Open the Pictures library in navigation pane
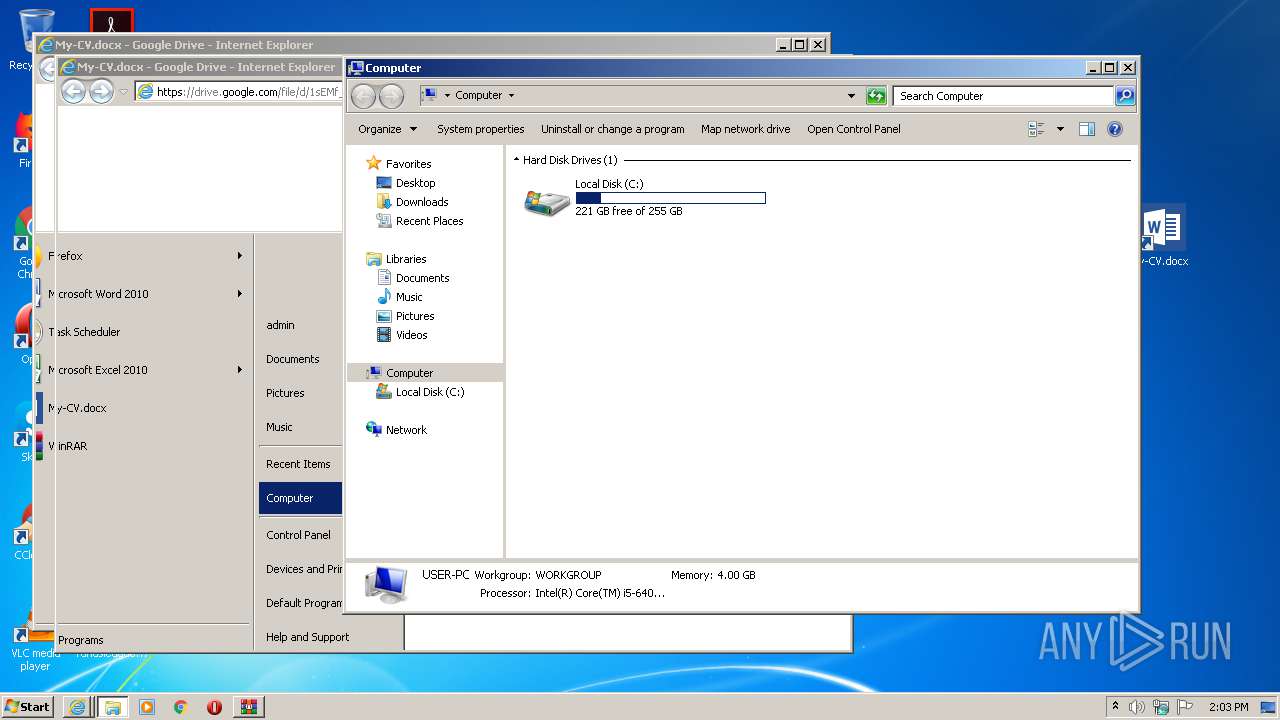 (415, 316)
